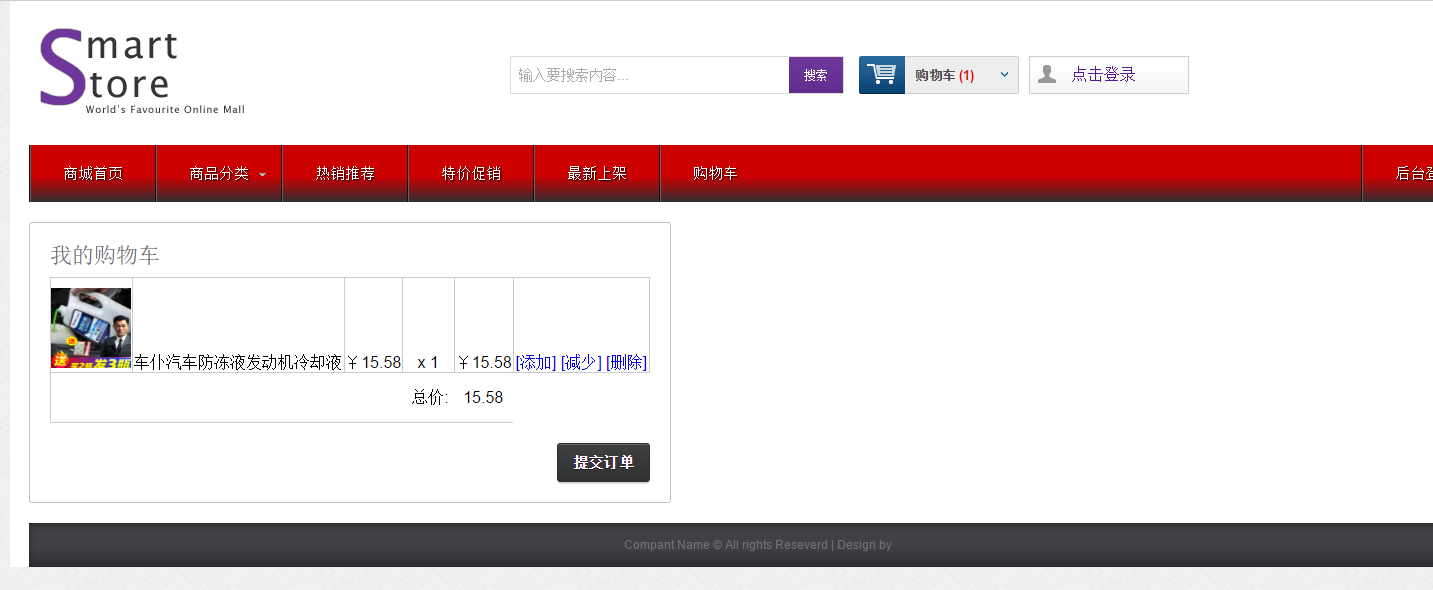
Task: Open 热销推荐 navigation item
Action: click(x=346, y=174)
